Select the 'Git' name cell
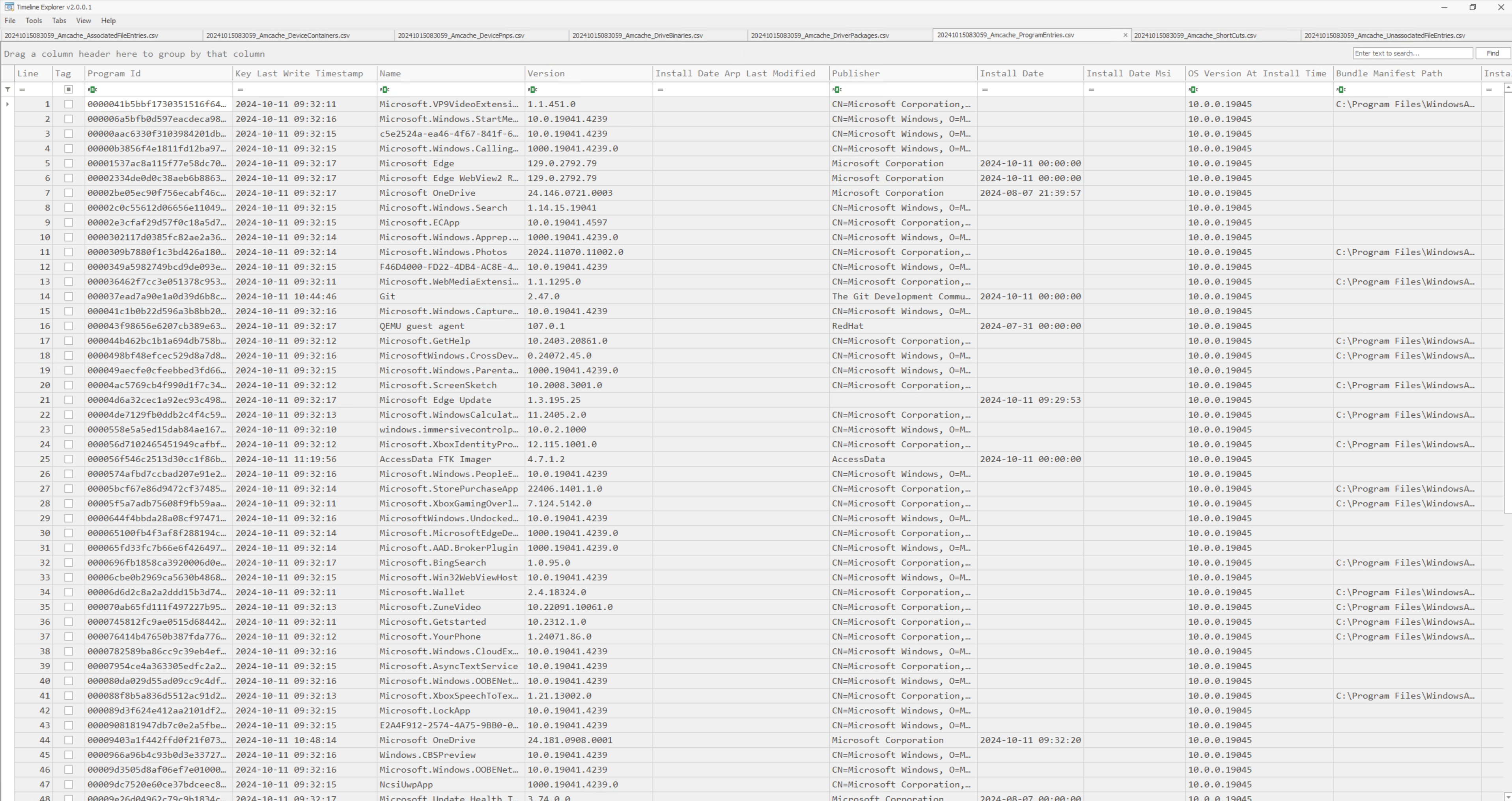Viewport: 1512px width, 801px height. click(451, 296)
